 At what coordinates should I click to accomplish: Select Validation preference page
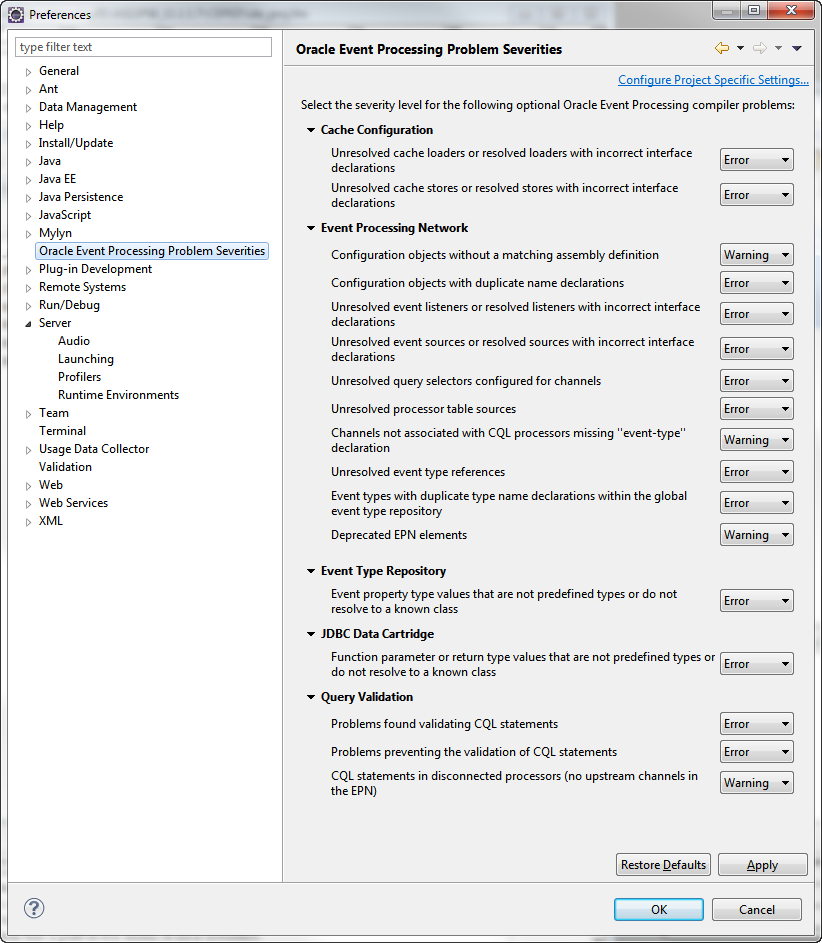tap(66, 467)
